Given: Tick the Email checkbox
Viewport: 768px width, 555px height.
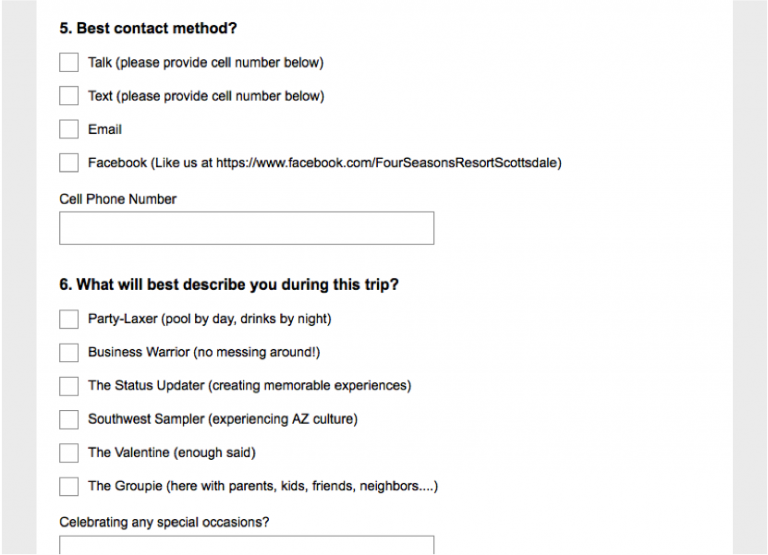Looking at the screenshot, I should point(69,129).
